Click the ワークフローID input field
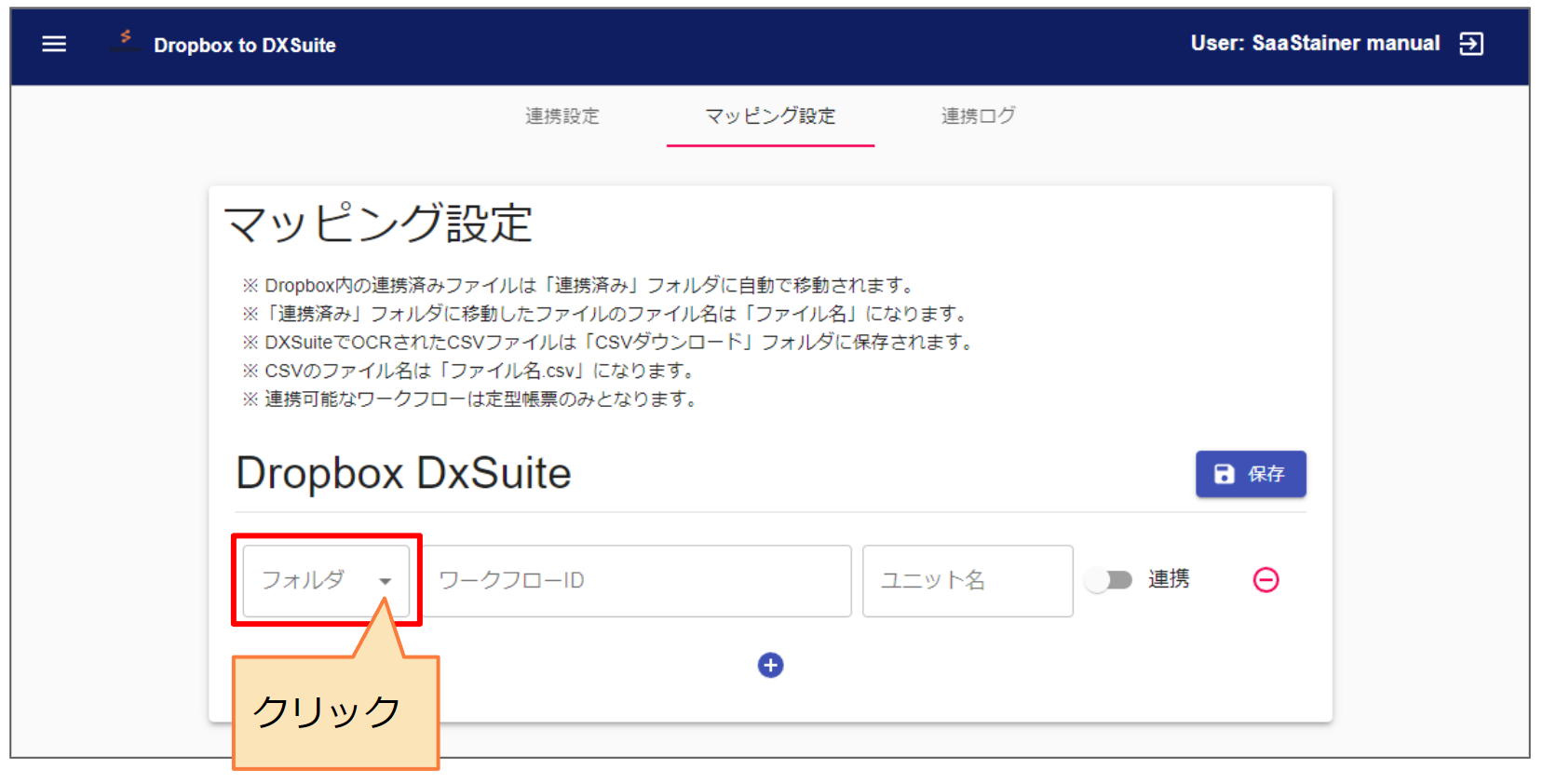The height and width of the screenshot is (784, 1543). click(x=636, y=580)
